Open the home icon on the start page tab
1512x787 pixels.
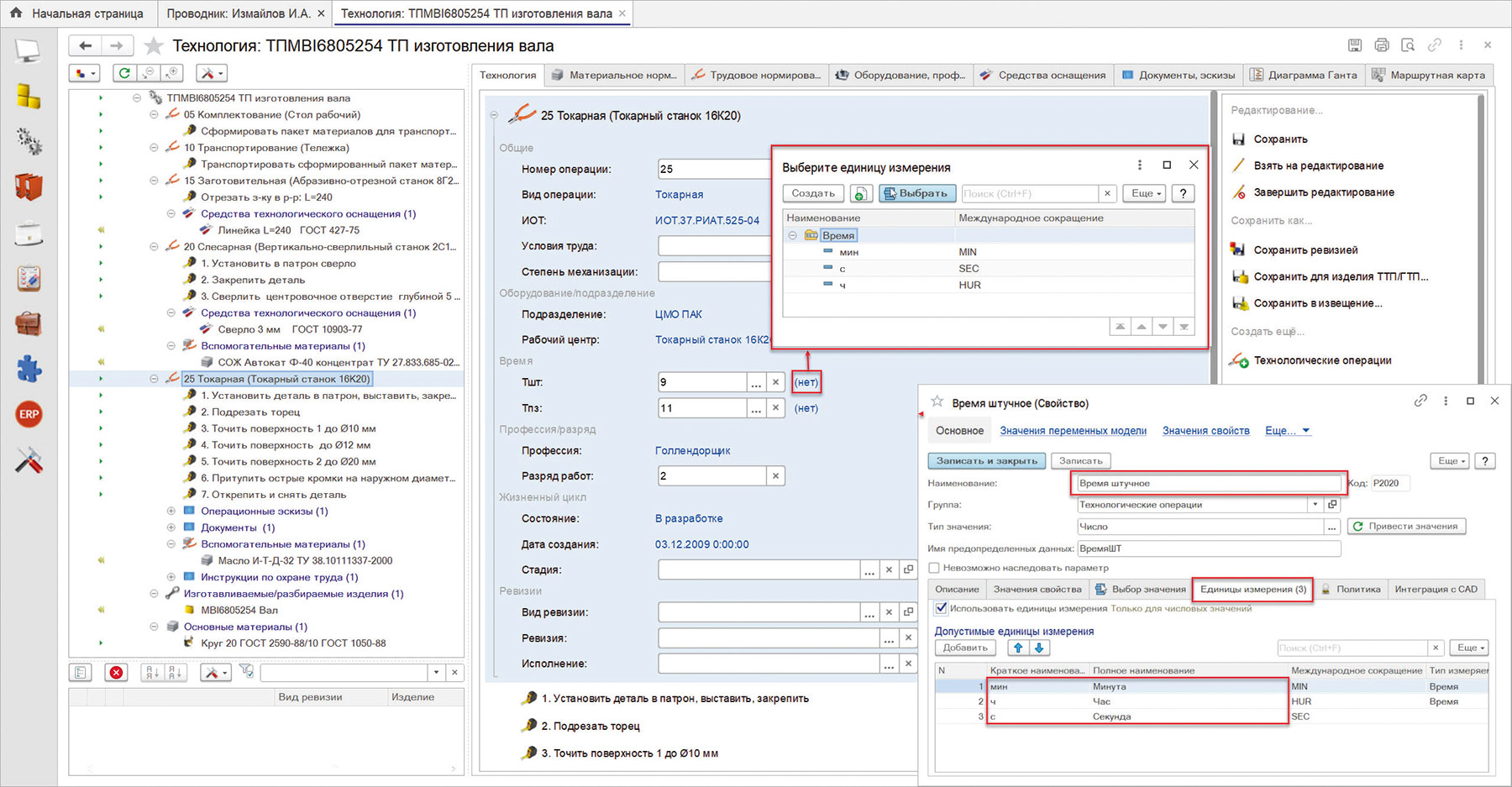[16, 13]
